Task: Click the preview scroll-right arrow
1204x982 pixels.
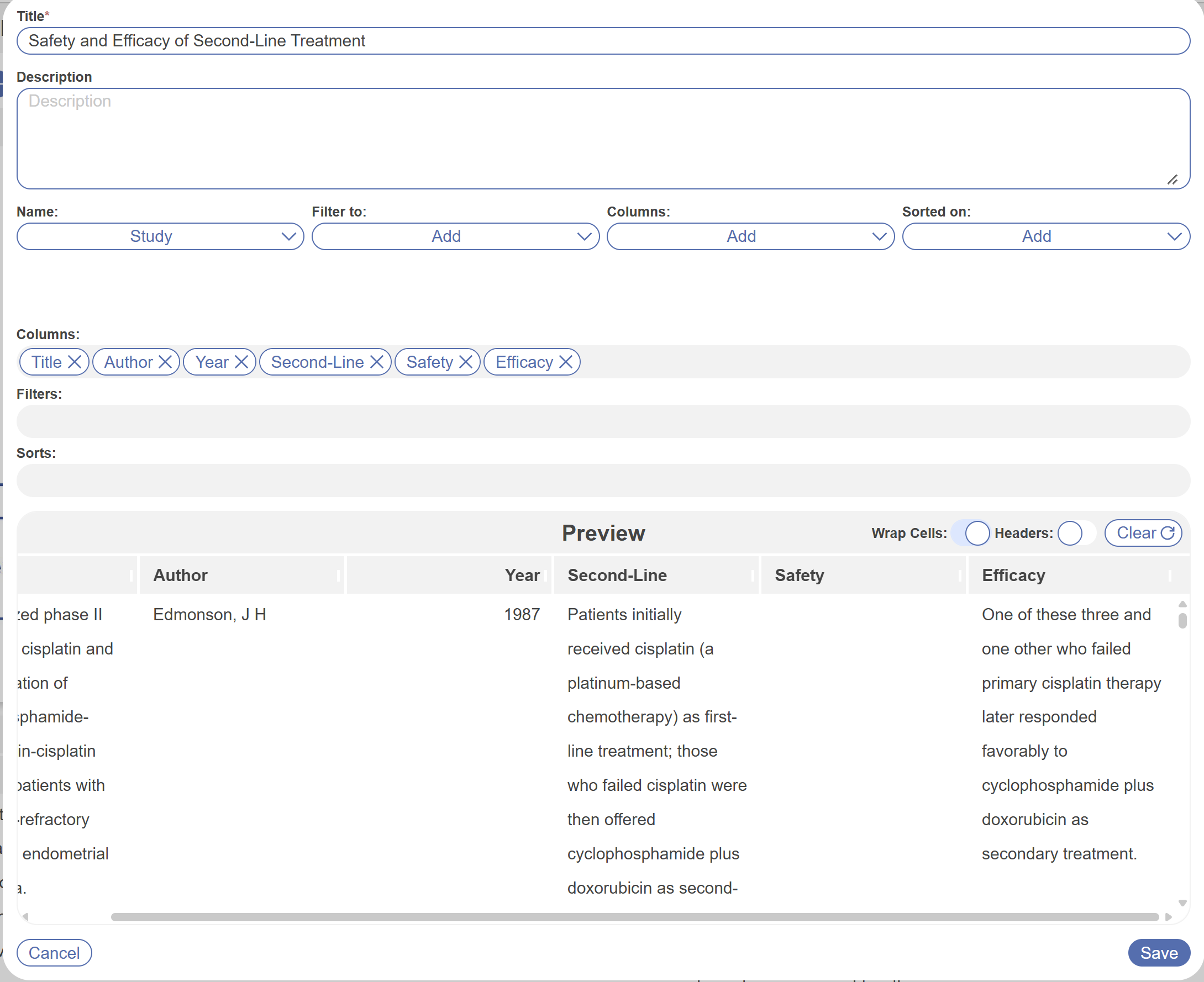Action: point(1168,917)
